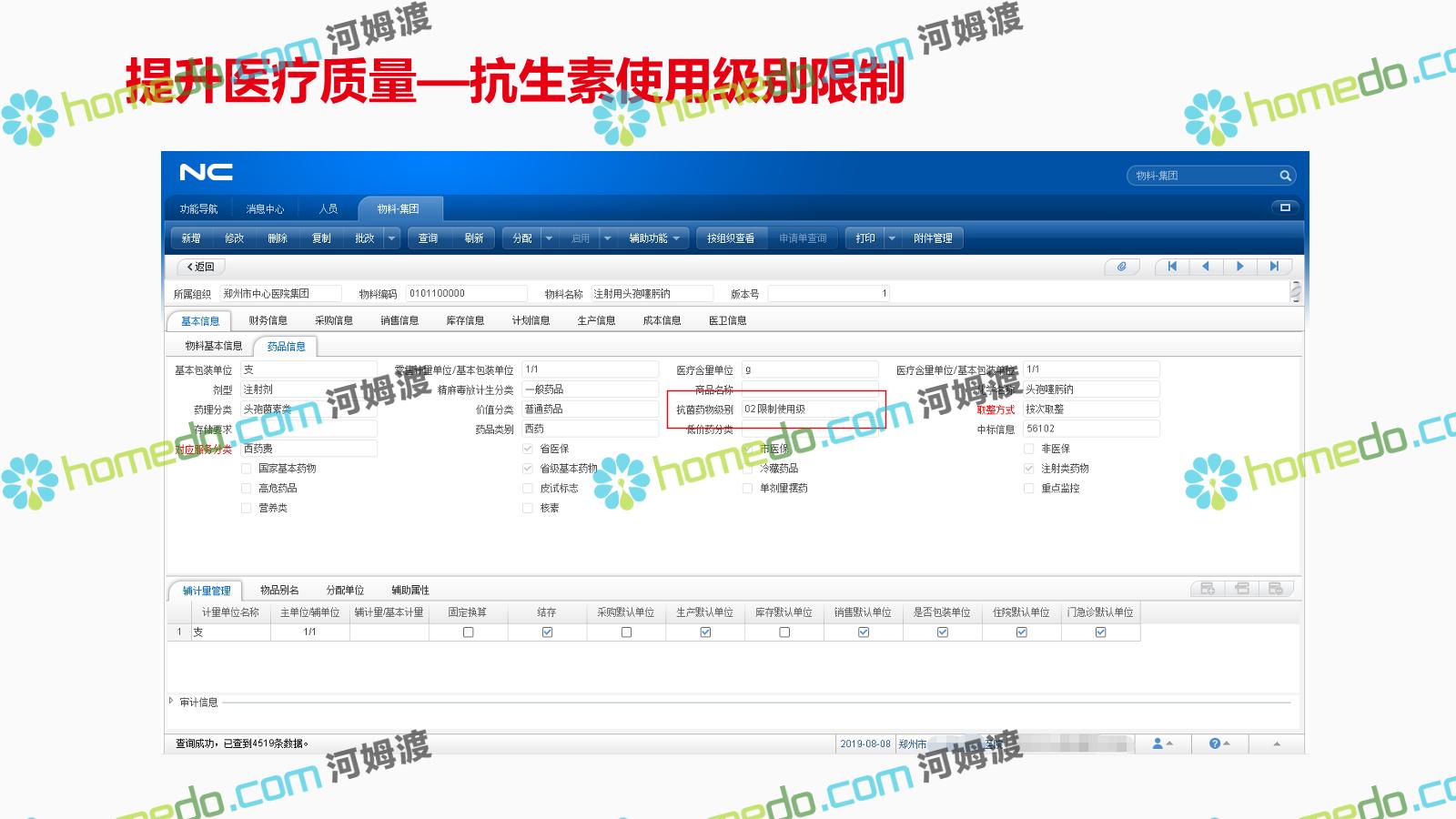Expand the 审计信息 section
Image resolution: width=1456 pixels, height=819 pixels.
click(171, 702)
